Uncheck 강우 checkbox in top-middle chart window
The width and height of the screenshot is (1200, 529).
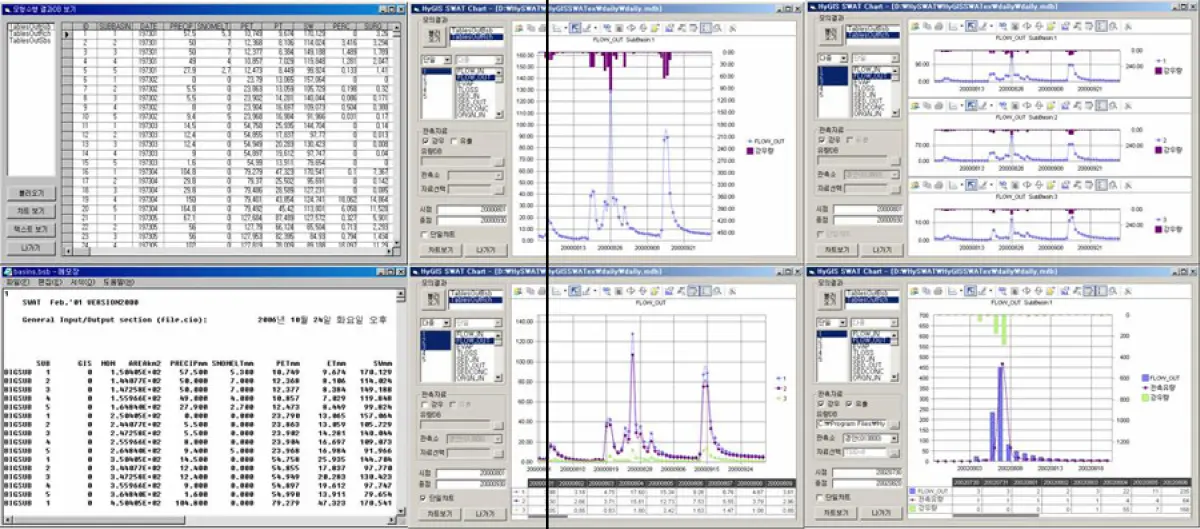click(426, 141)
